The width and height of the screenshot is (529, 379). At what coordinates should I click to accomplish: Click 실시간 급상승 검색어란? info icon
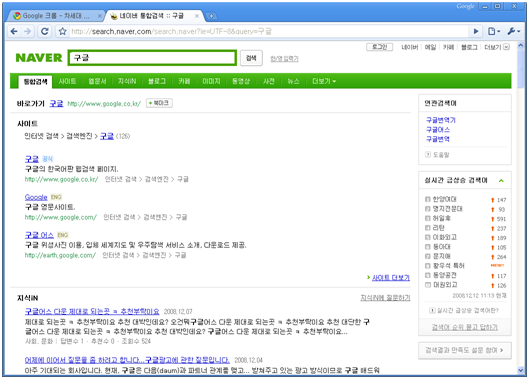[432, 310]
